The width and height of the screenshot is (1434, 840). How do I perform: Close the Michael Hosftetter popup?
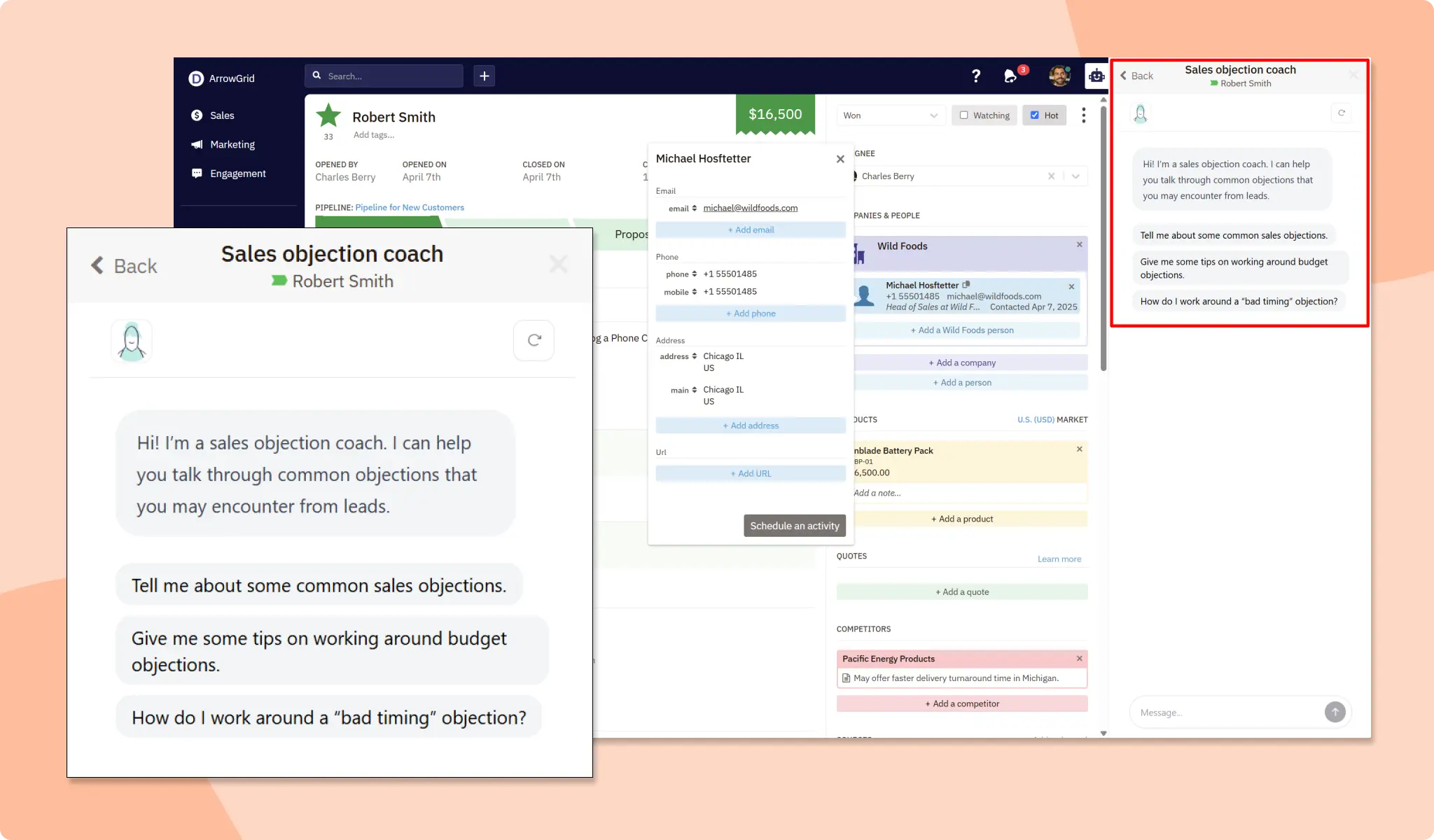(x=840, y=159)
